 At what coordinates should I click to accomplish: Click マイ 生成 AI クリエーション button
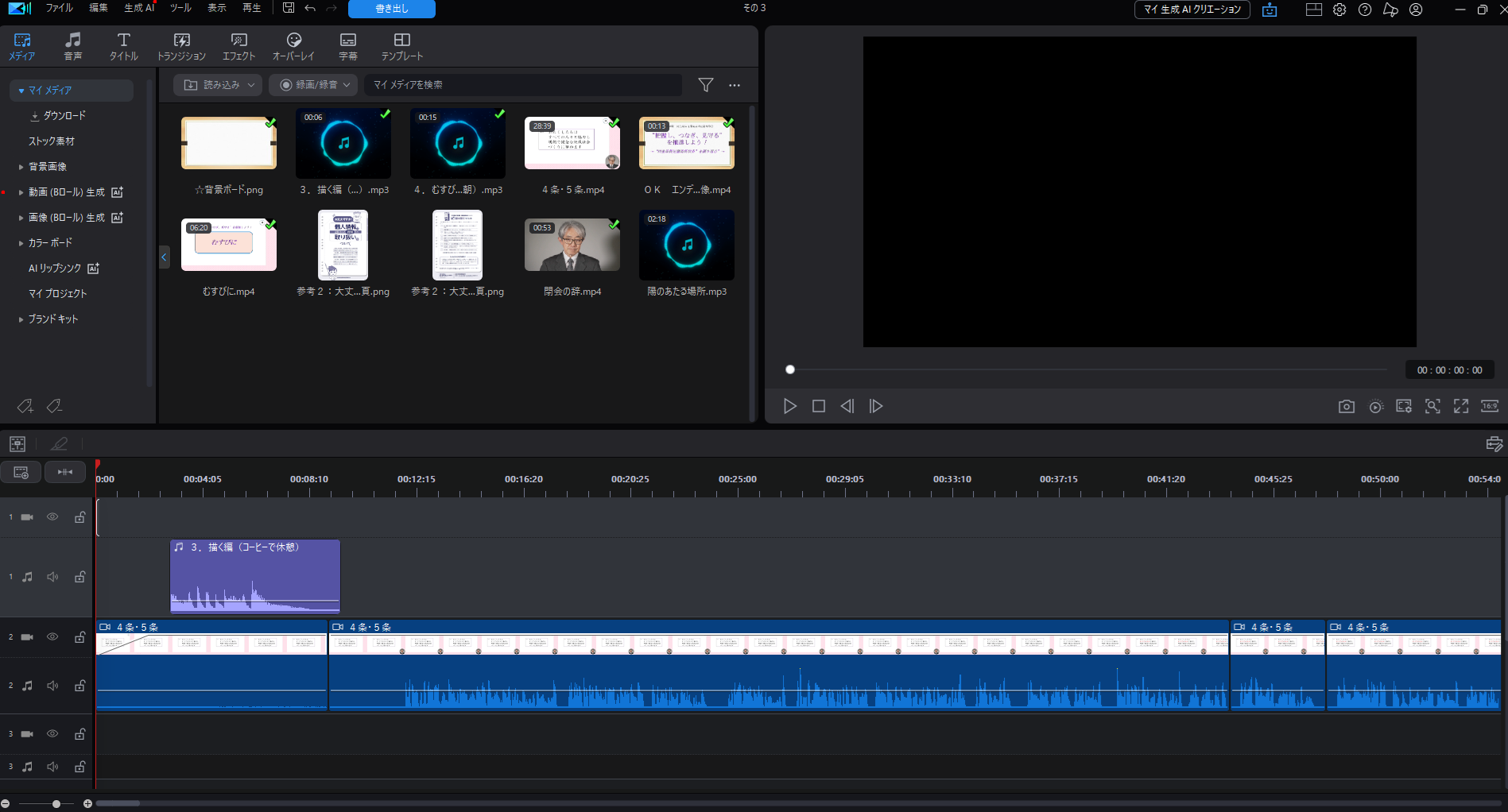(x=1191, y=10)
